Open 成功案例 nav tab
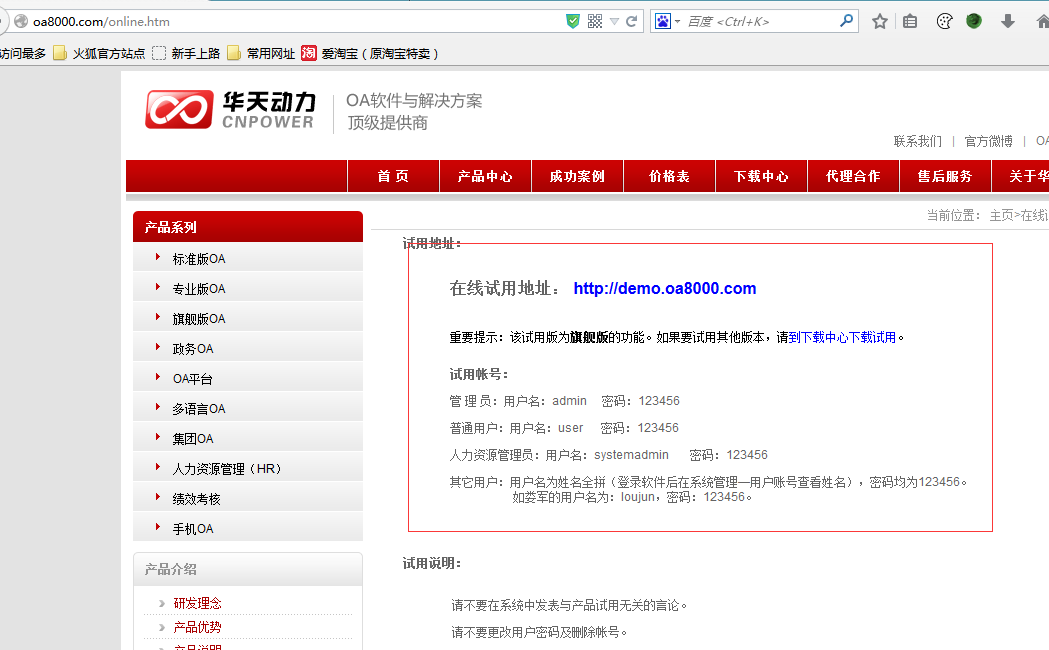This screenshot has height=650, width=1049. pyautogui.click(x=577, y=176)
